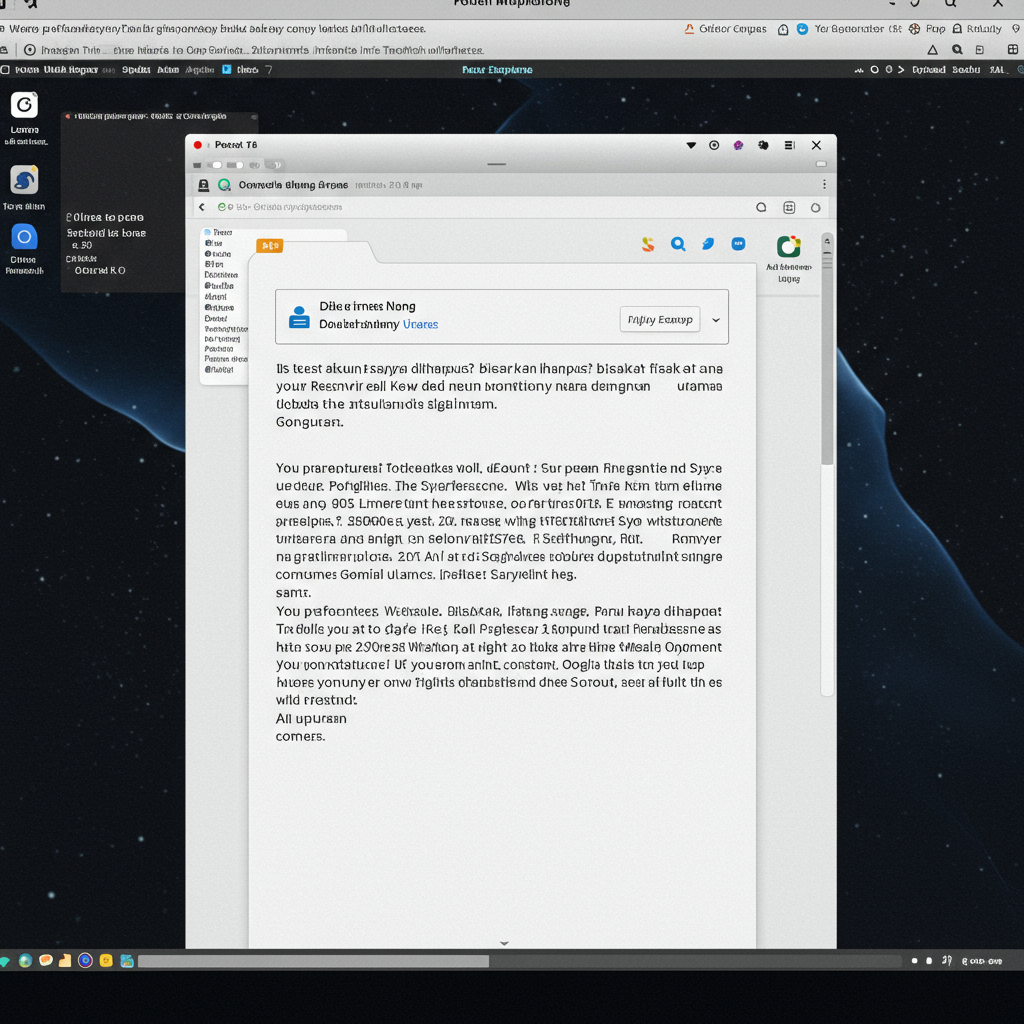
Task: Open the three-dot vertical menu
Action: (x=824, y=185)
